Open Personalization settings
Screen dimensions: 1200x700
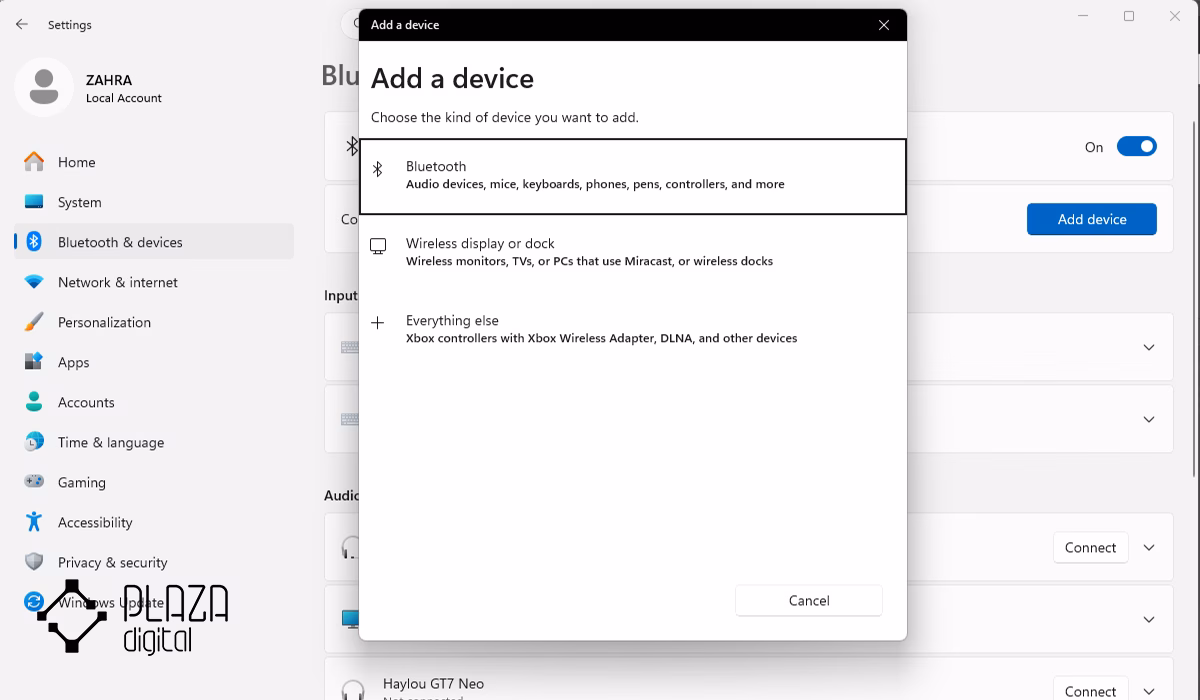(x=154, y=322)
